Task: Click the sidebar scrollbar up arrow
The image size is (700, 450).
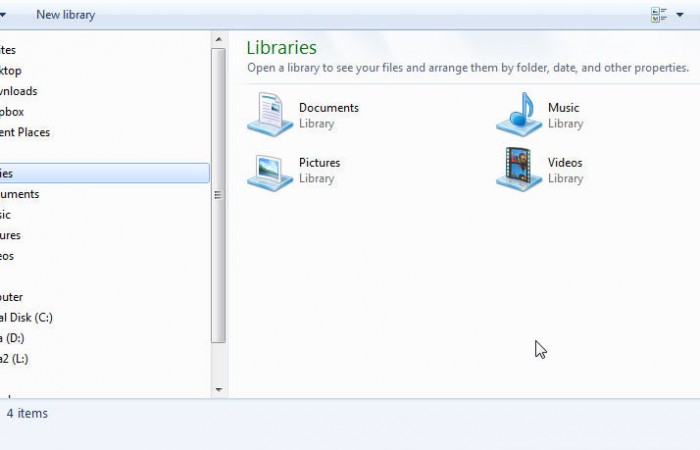Action: 219,40
